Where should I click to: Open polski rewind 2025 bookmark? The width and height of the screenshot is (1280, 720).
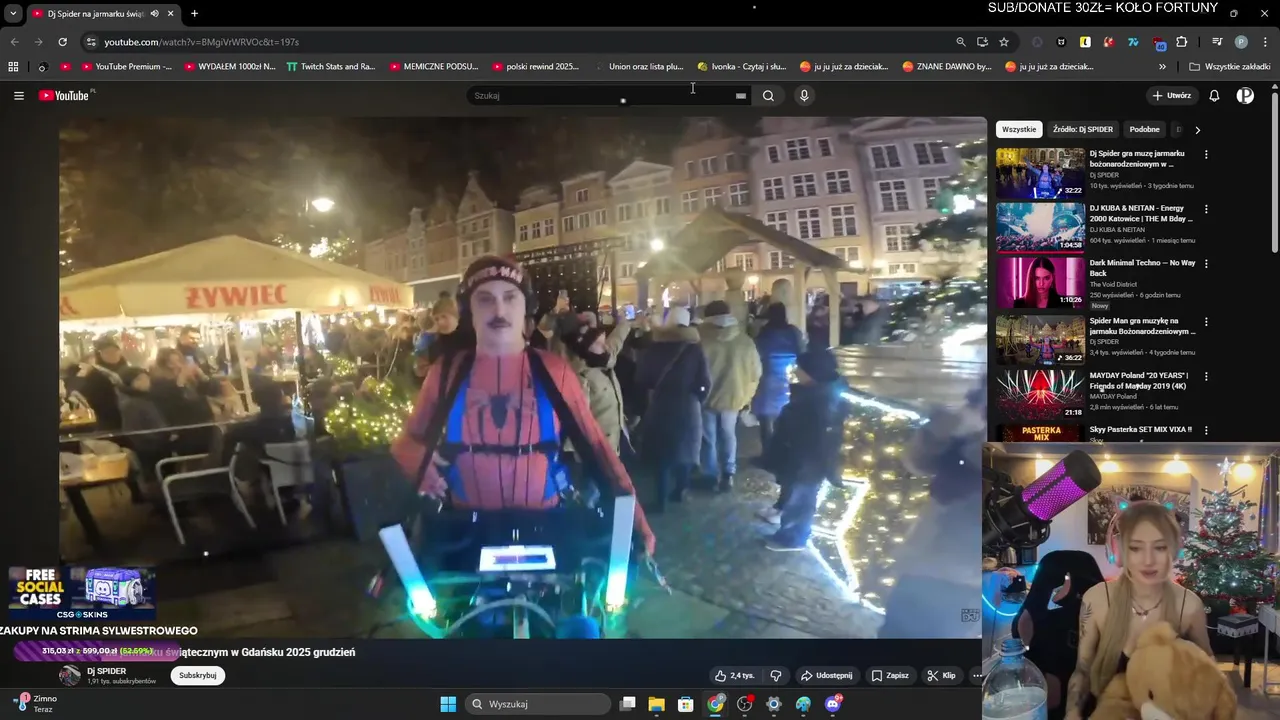pyautogui.click(x=535, y=67)
